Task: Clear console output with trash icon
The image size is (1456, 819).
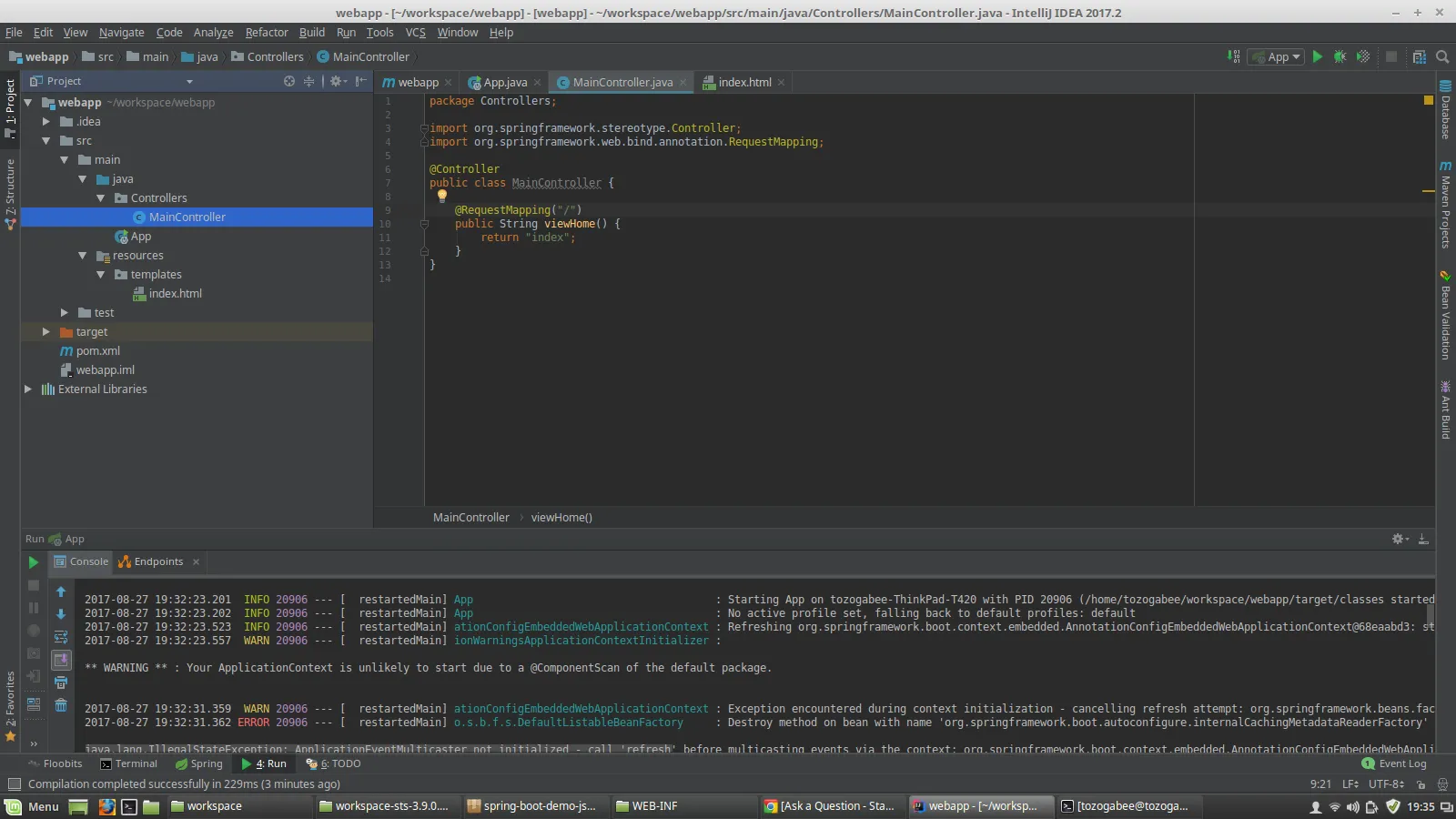Action: click(61, 705)
